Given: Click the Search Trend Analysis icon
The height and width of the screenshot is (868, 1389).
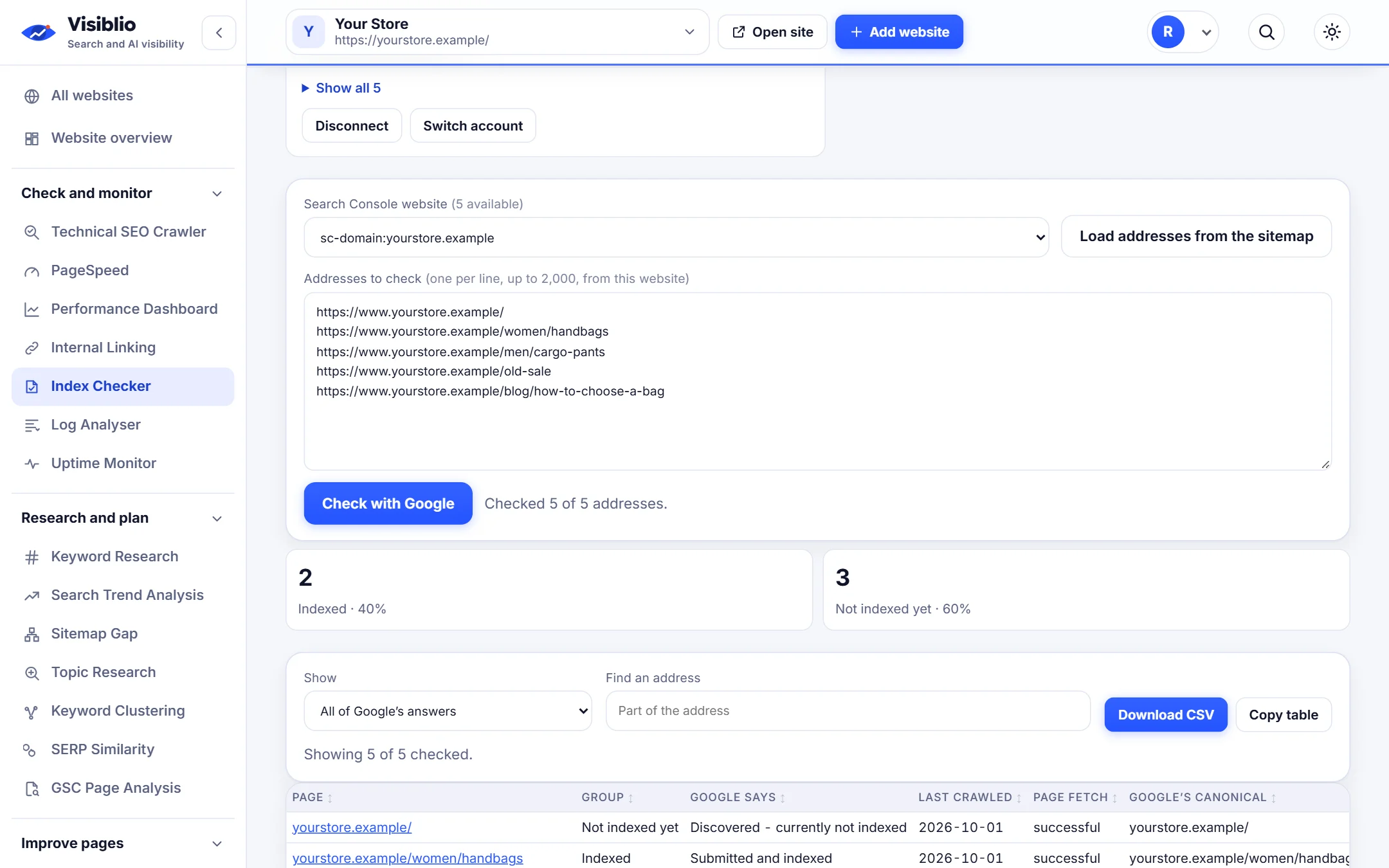Looking at the screenshot, I should pyautogui.click(x=32, y=596).
